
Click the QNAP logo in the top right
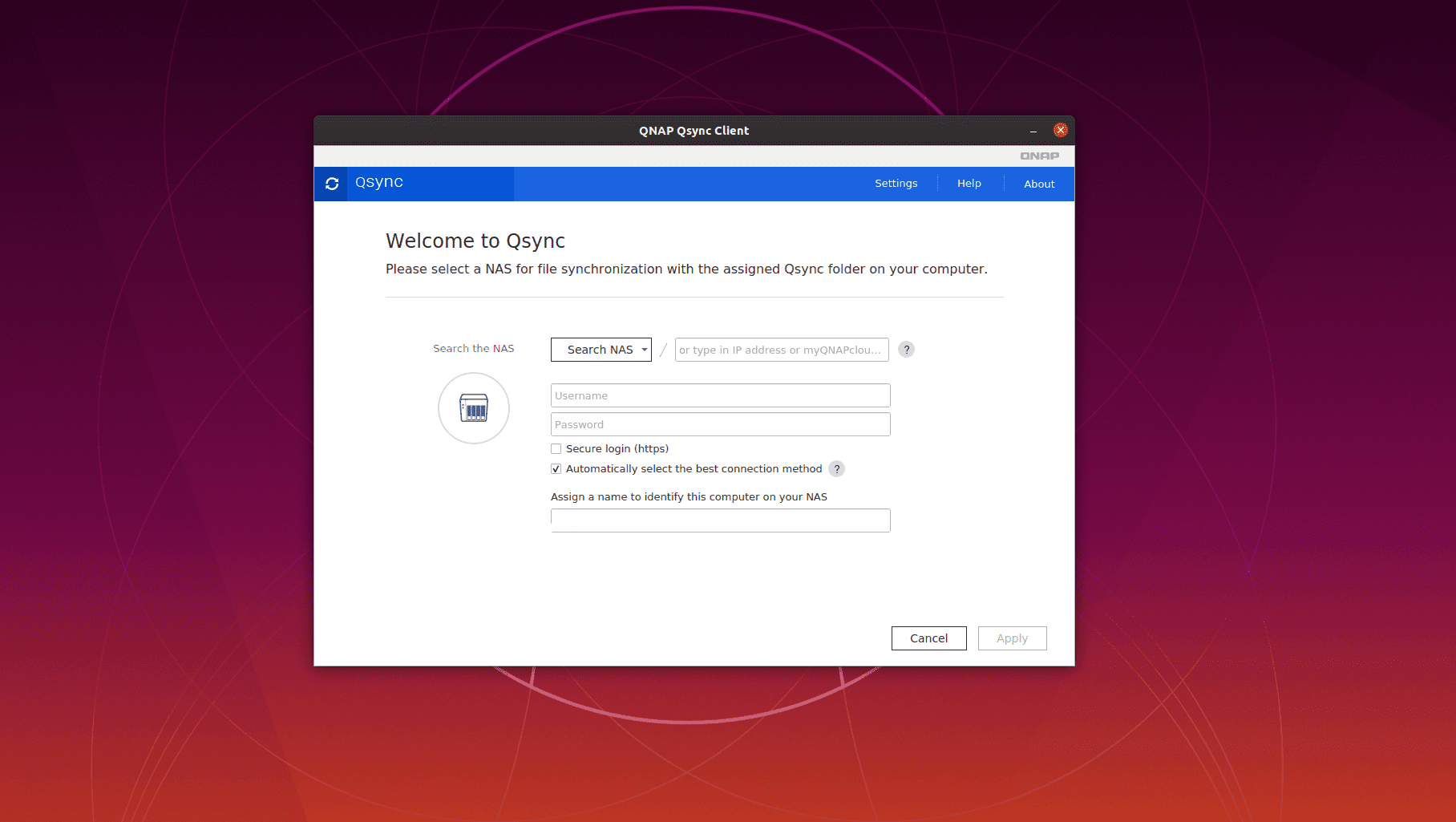[1040, 156]
